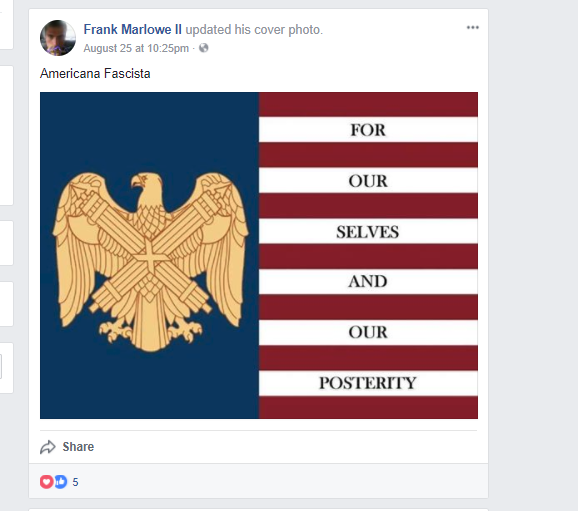Click the word AND on the flag image
Screen dimensions: 578x511
[368, 282]
